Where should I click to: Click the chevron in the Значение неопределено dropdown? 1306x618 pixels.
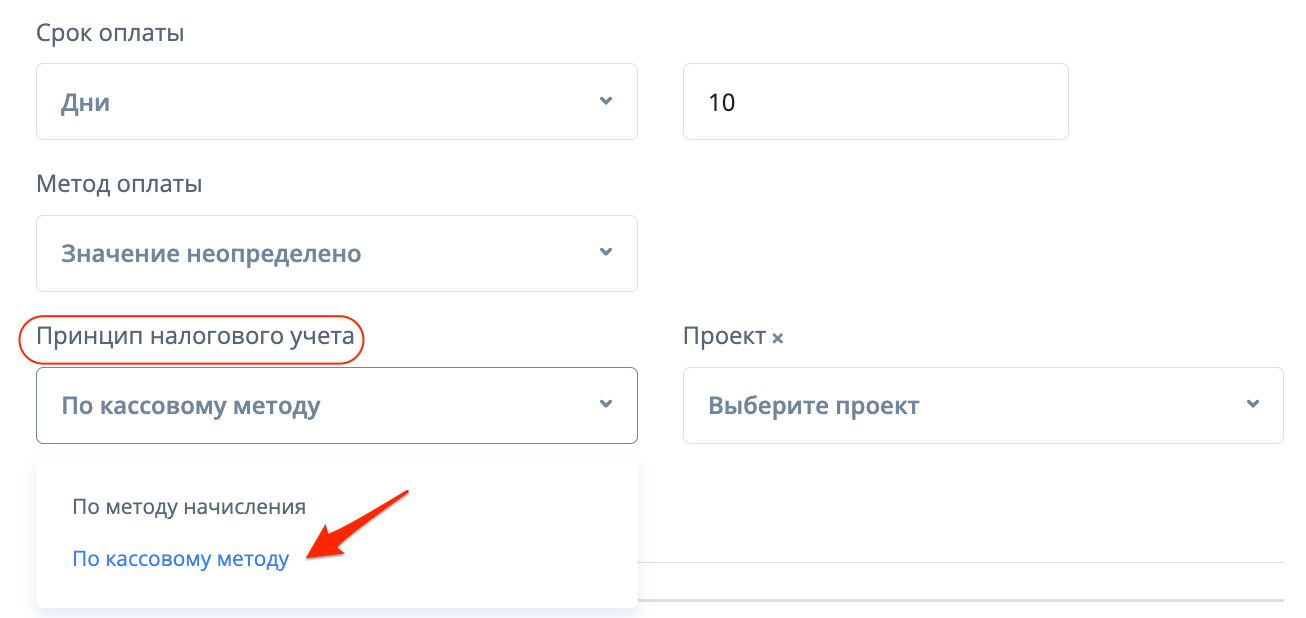click(605, 252)
